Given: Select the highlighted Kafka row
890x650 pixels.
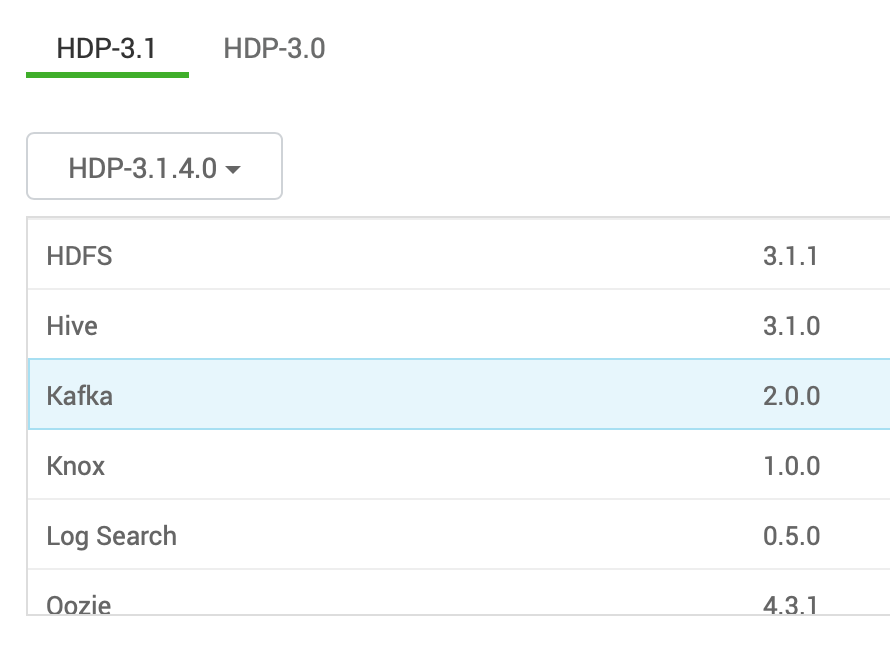Looking at the screenshot, I should pyautogui.click(x=459, y=395).
